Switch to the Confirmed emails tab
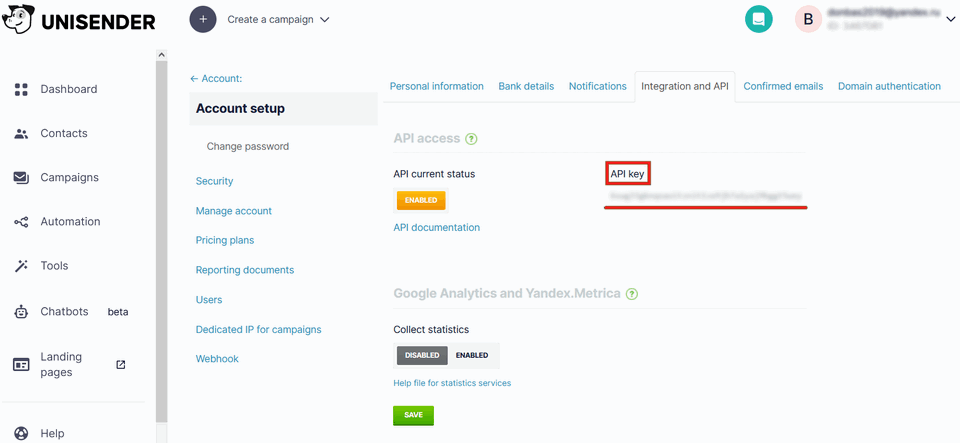960x443 pixels. 783,86
